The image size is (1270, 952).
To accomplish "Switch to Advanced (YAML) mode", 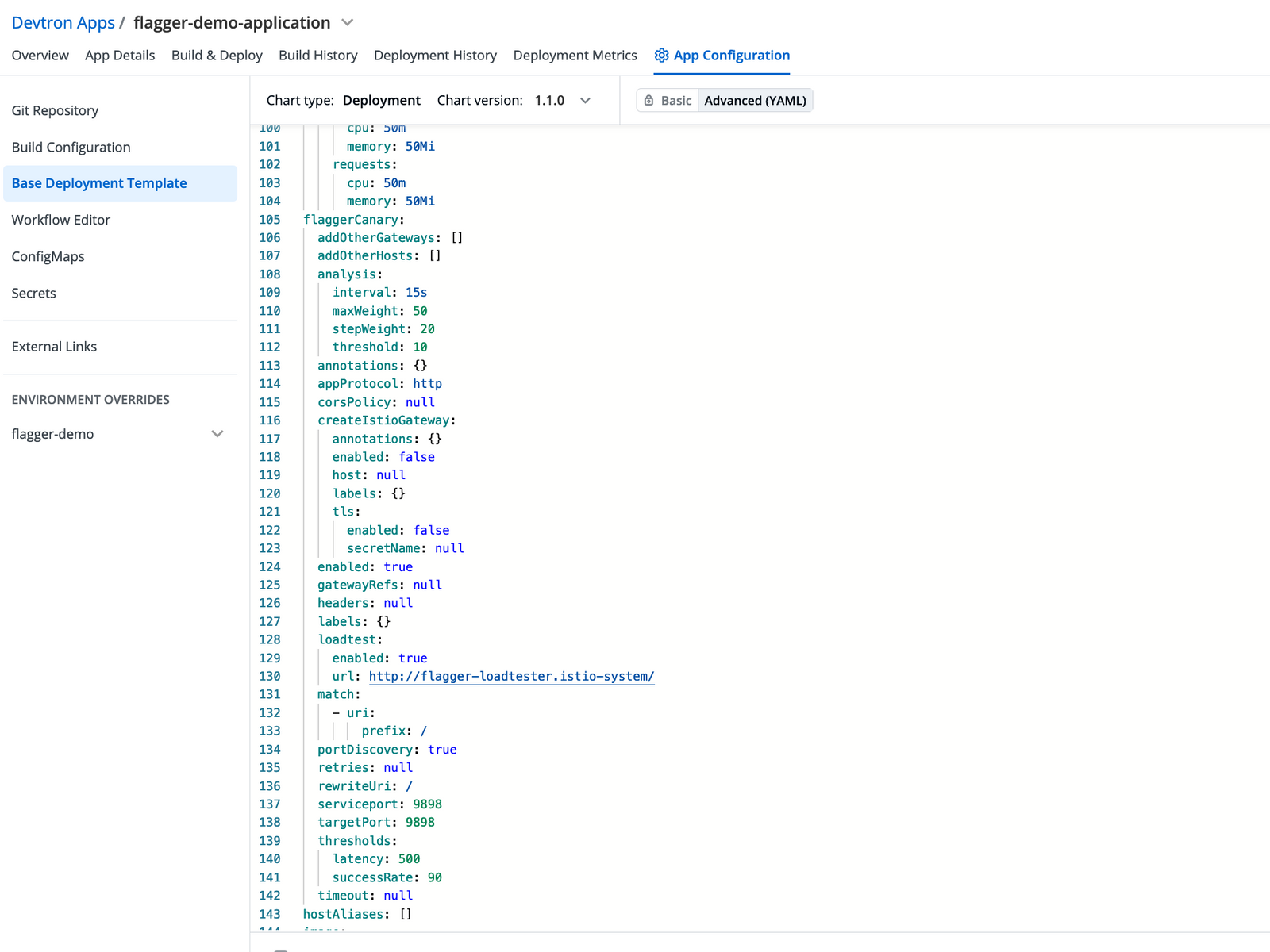I will [x=755, y=100].
